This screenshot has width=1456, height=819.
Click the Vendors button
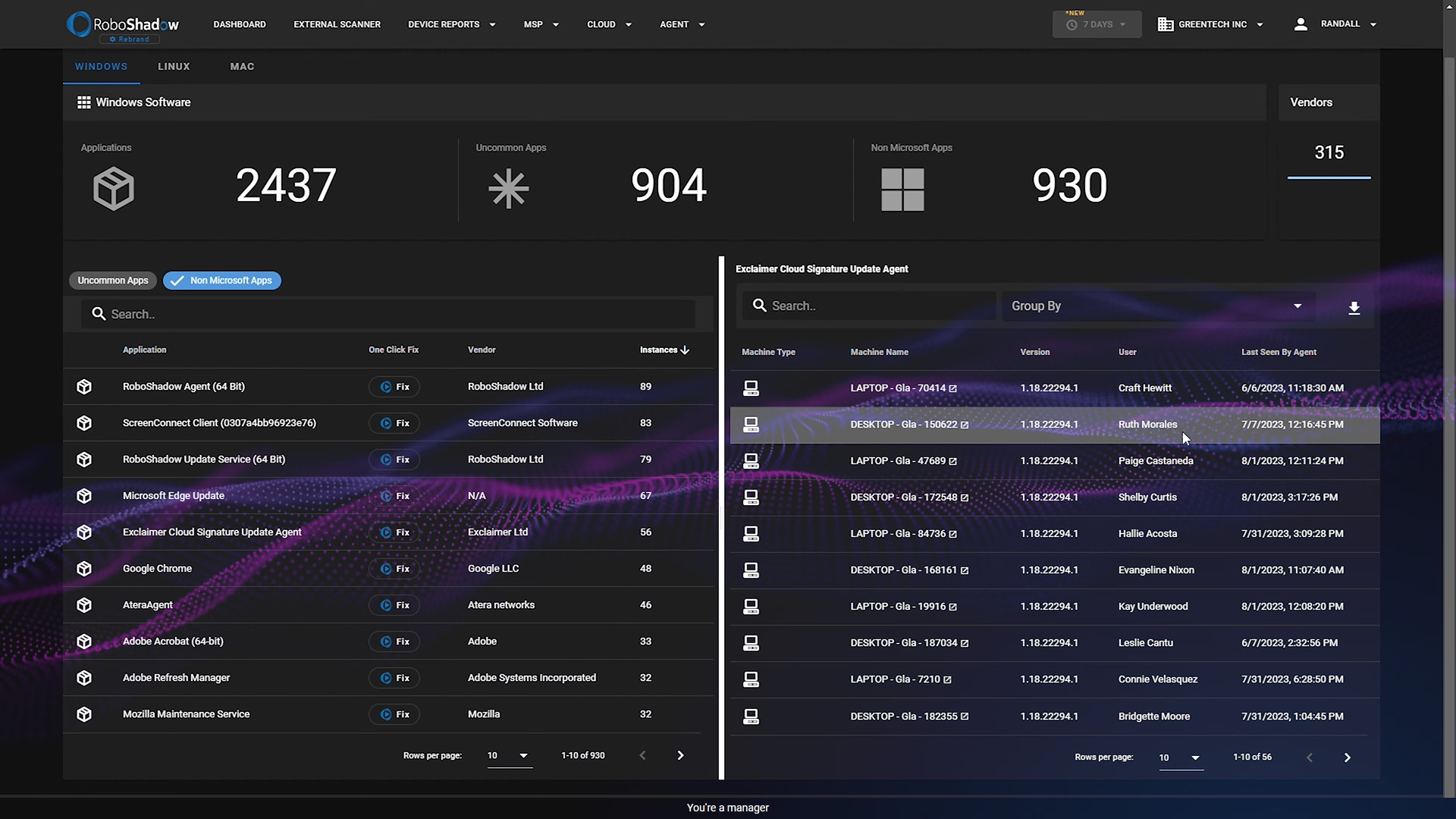coord(1311,101)
